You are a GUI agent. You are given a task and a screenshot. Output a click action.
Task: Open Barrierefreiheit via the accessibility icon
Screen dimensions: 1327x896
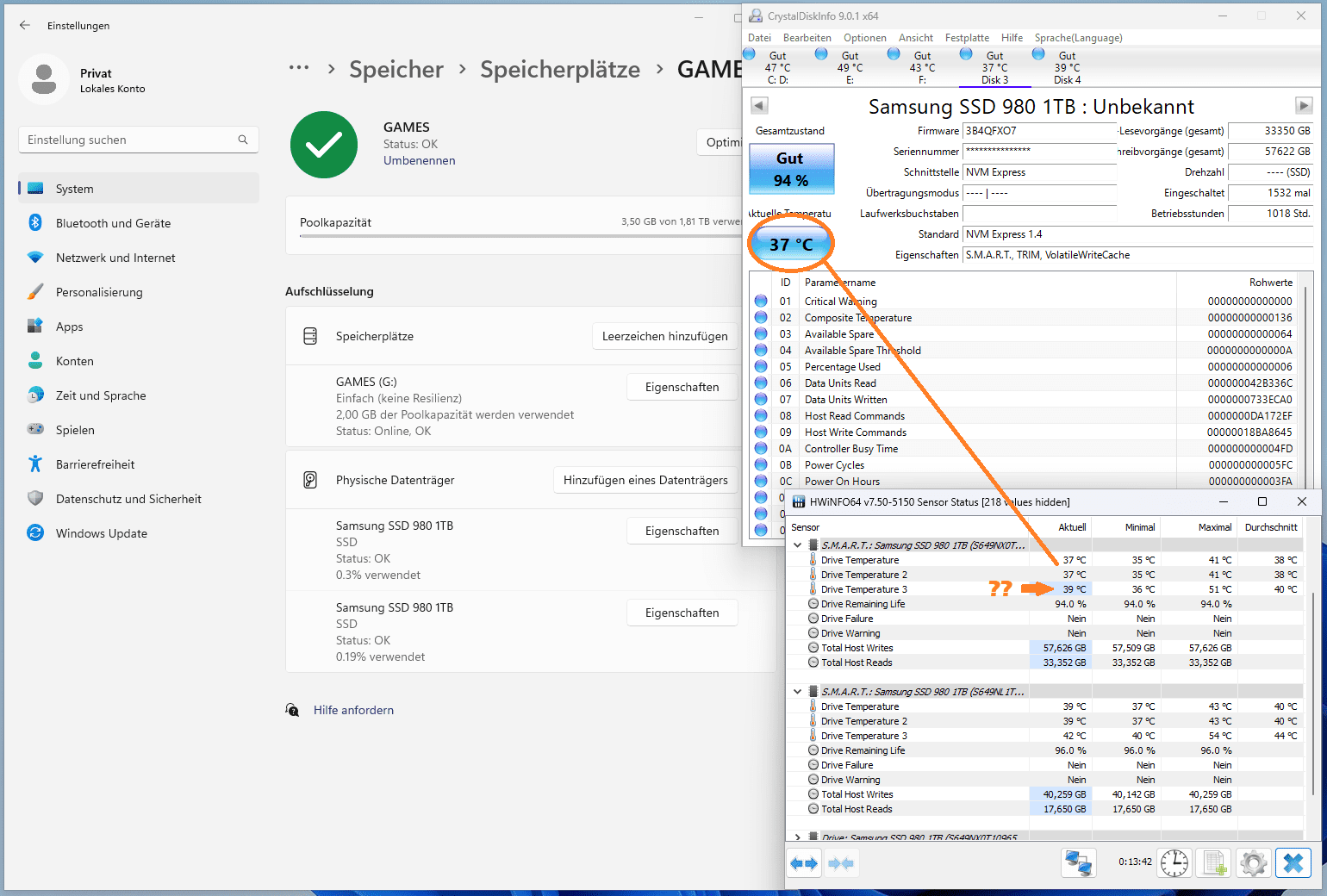35,464
